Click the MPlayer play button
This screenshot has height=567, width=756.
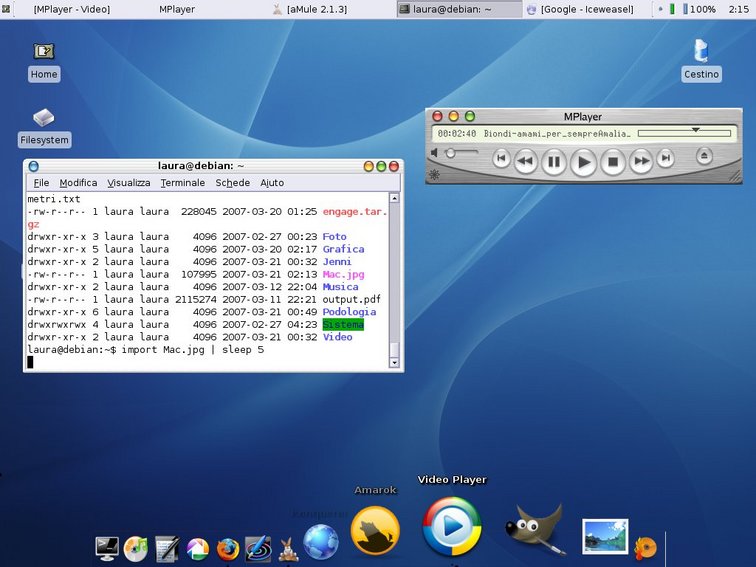pyautogui.click(x=583, y=162)
